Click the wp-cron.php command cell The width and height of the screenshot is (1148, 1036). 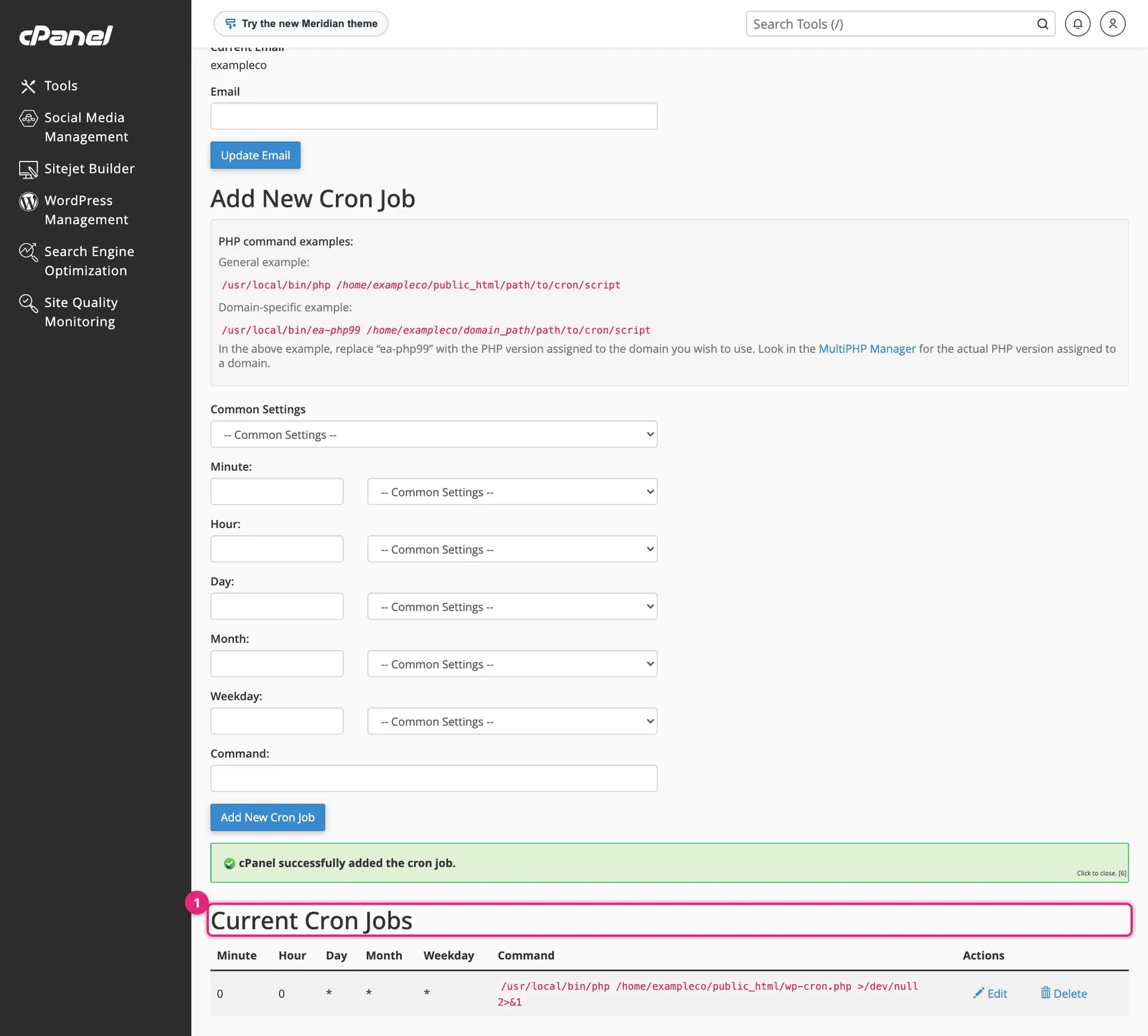coord(708,994)
